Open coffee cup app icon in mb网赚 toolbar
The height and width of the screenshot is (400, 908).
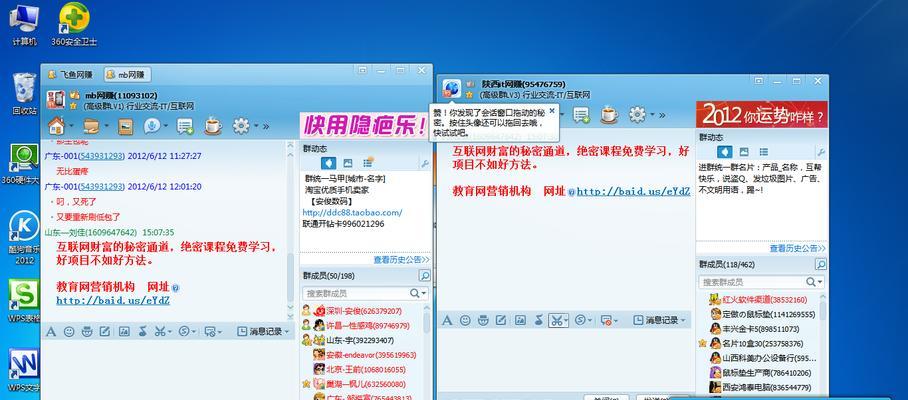(213, 126)
